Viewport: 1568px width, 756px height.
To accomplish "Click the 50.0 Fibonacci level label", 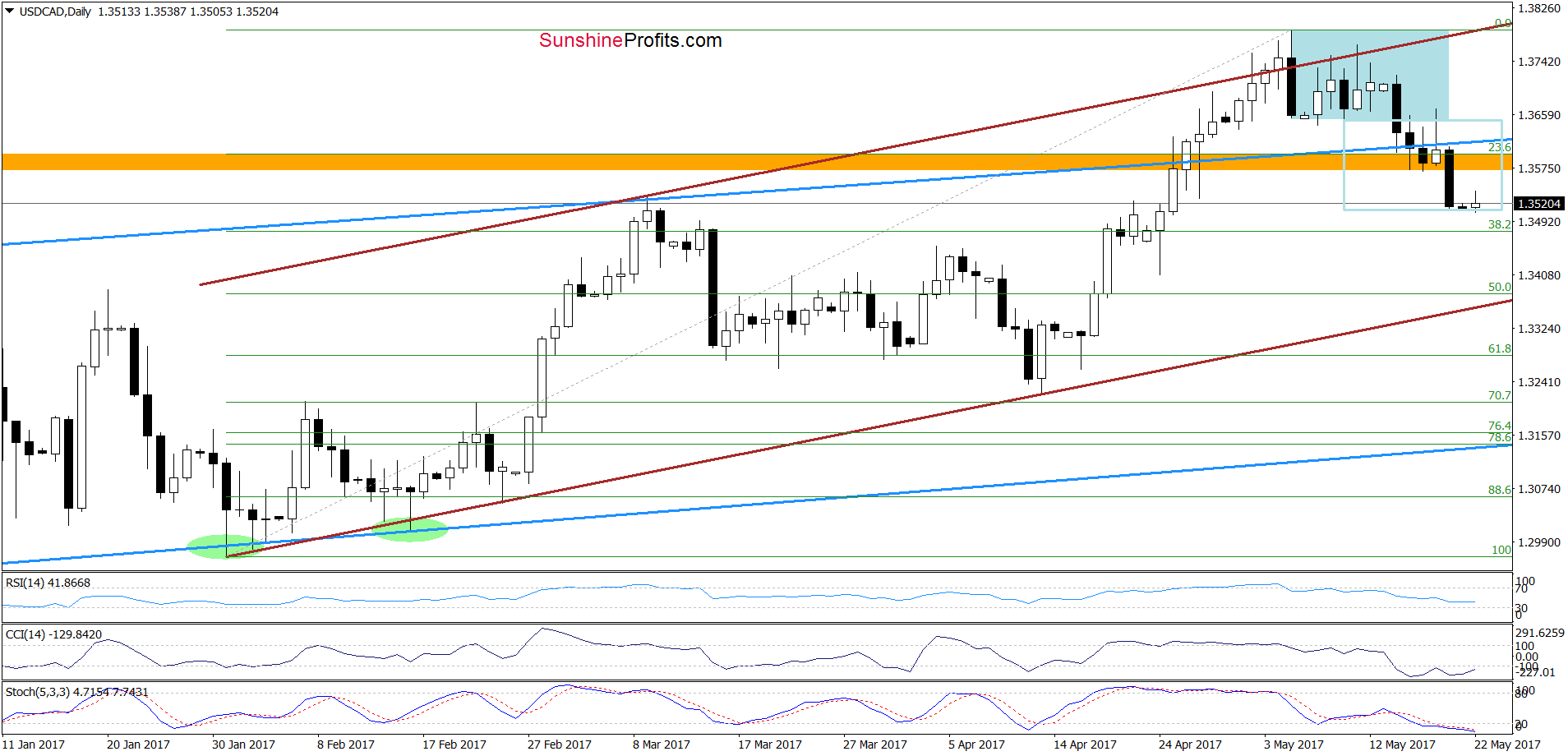I will point(1499,287).
